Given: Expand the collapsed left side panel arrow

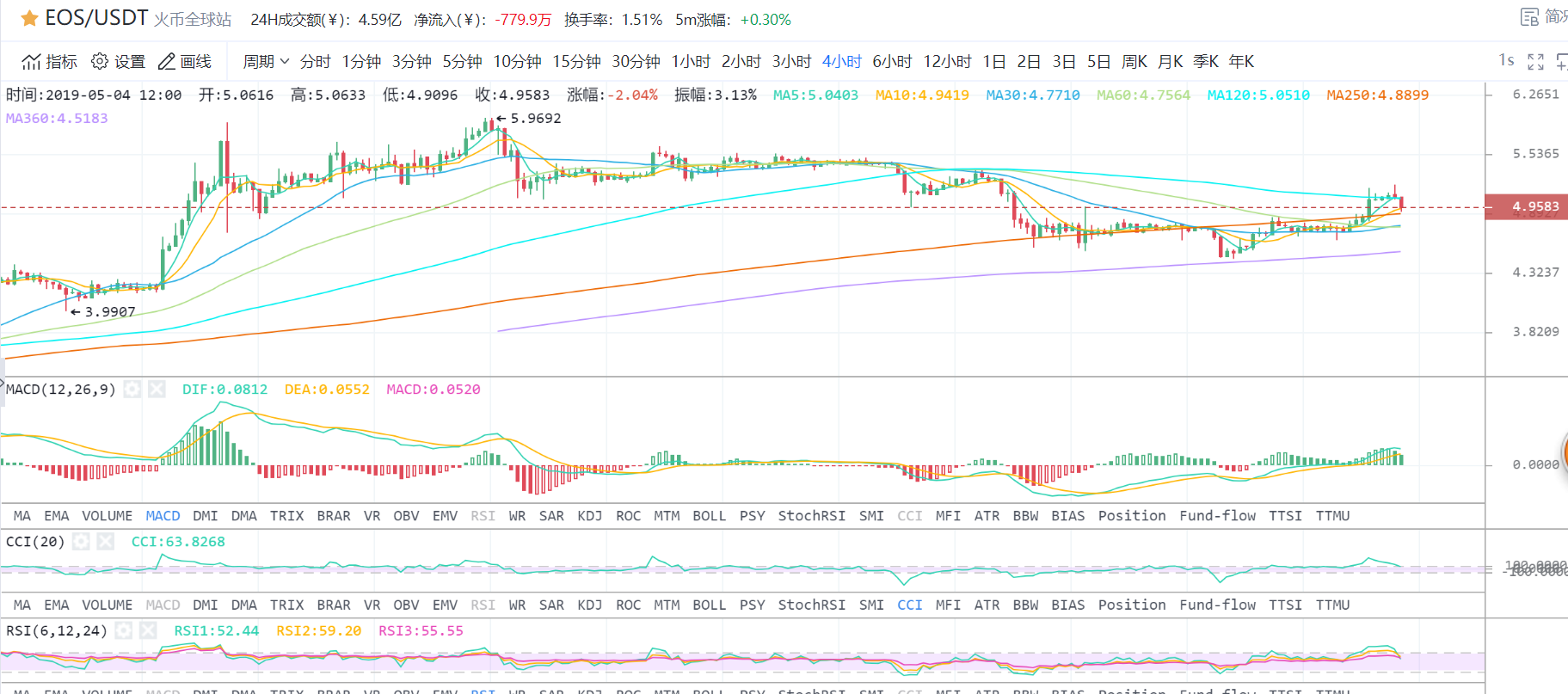Looking at the screenshot, I should [x=3, y=384].
